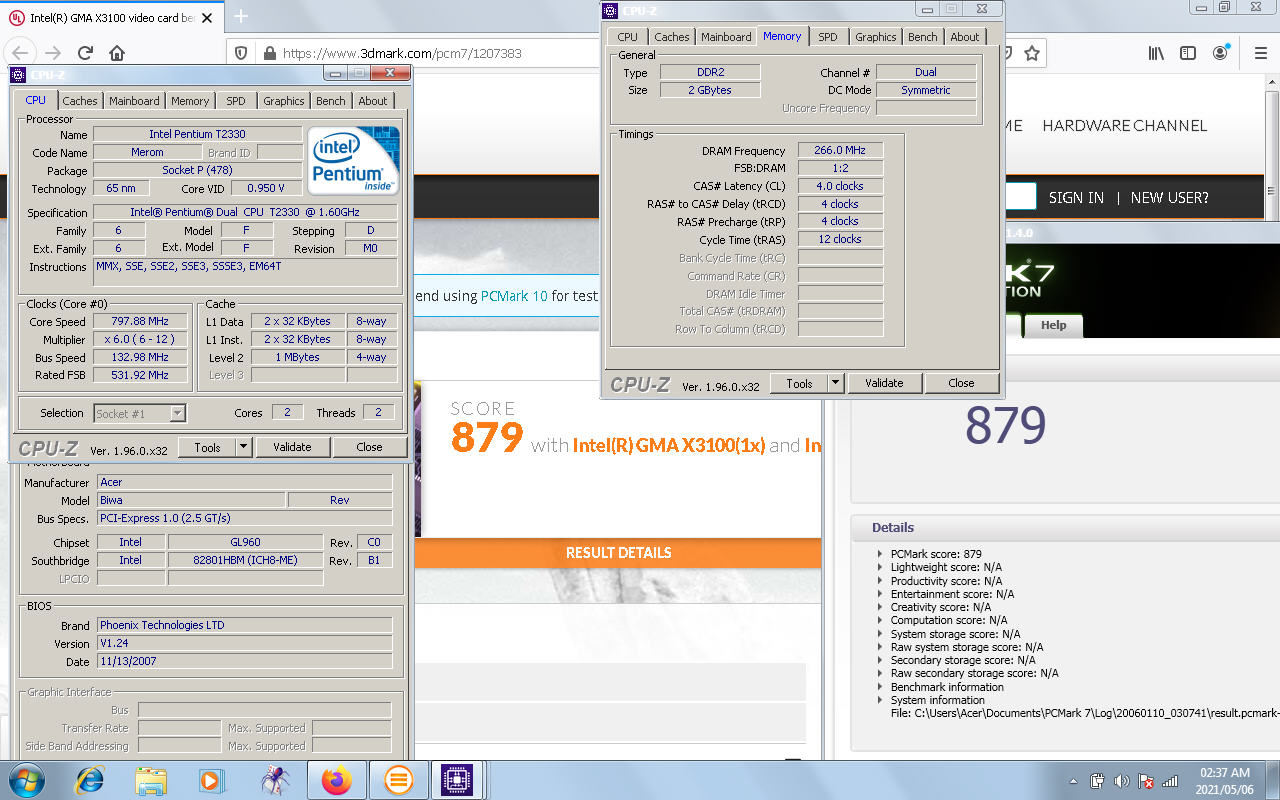The width and height of the screenshot is (1280, 800).
Task: Open the Help tab in PCMark 7
Action: click(x=1054, y=325)
